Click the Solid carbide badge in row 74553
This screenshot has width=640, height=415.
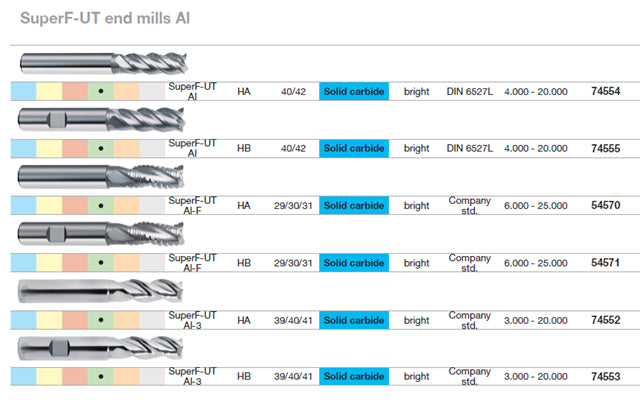(354, 377)
